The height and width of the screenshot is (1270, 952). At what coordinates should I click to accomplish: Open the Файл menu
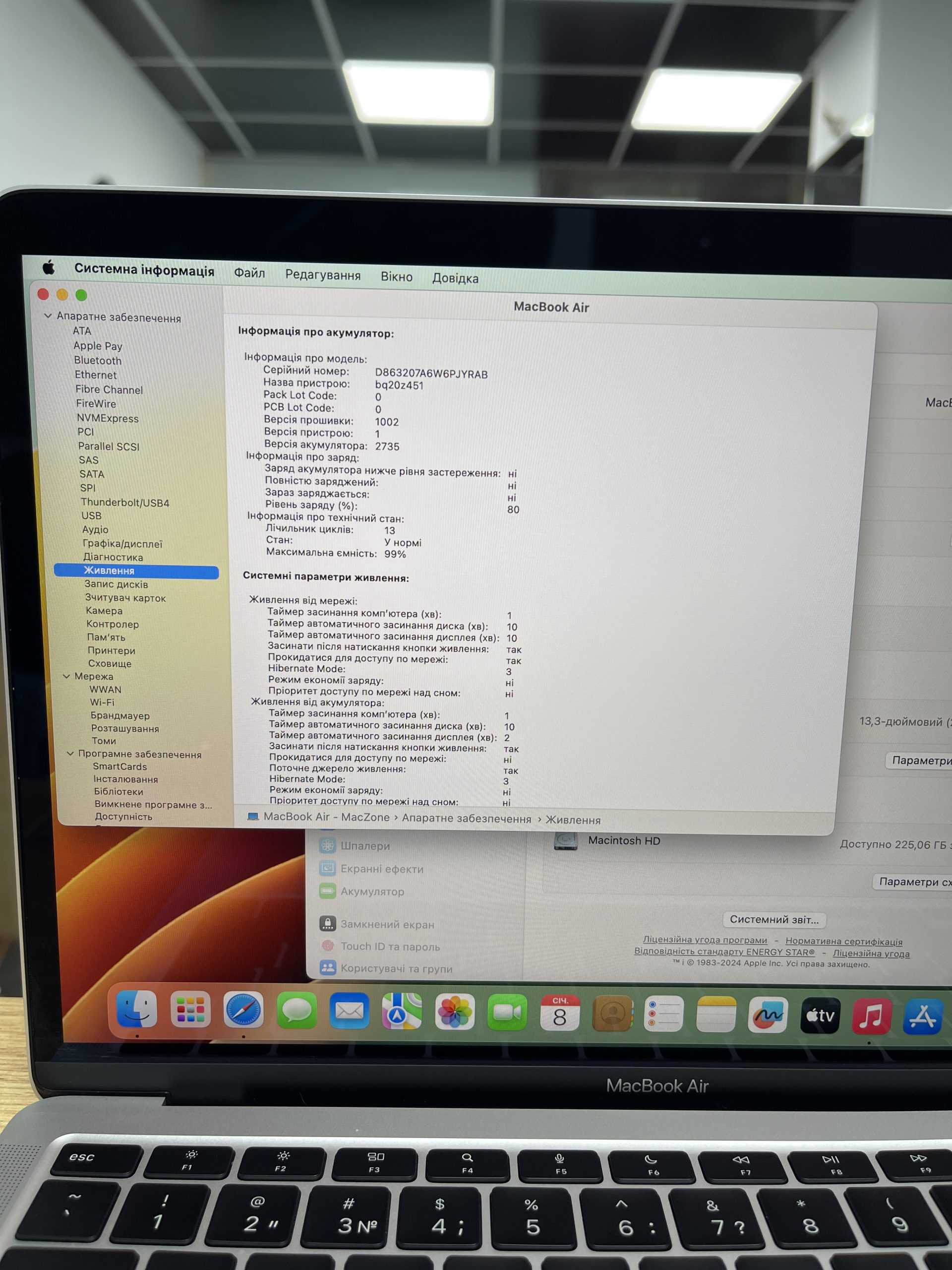coord(249,273)
